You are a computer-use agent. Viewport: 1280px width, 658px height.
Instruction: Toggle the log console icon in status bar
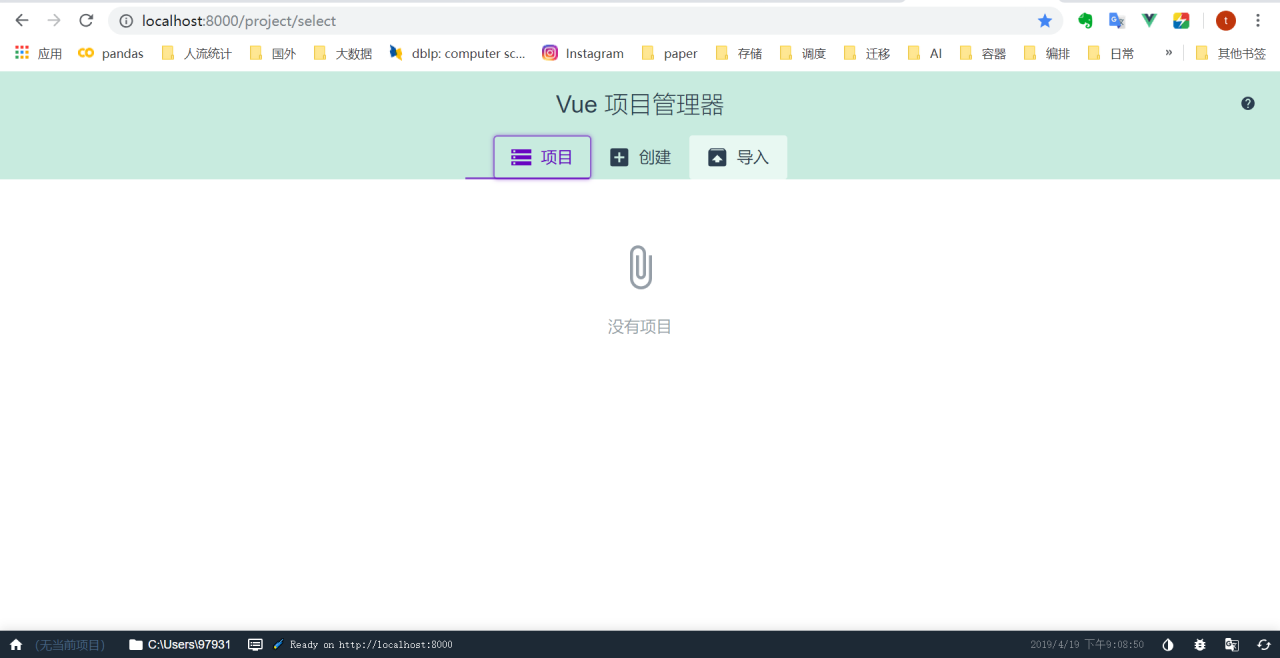pyautogui.click(x=255, y=645)
